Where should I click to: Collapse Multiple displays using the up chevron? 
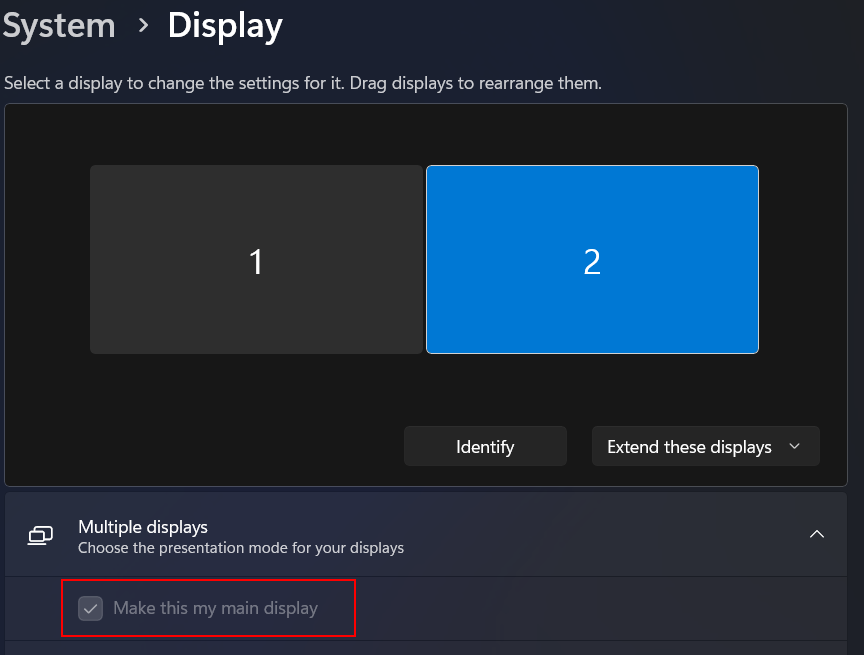click(x=817, y=534)
